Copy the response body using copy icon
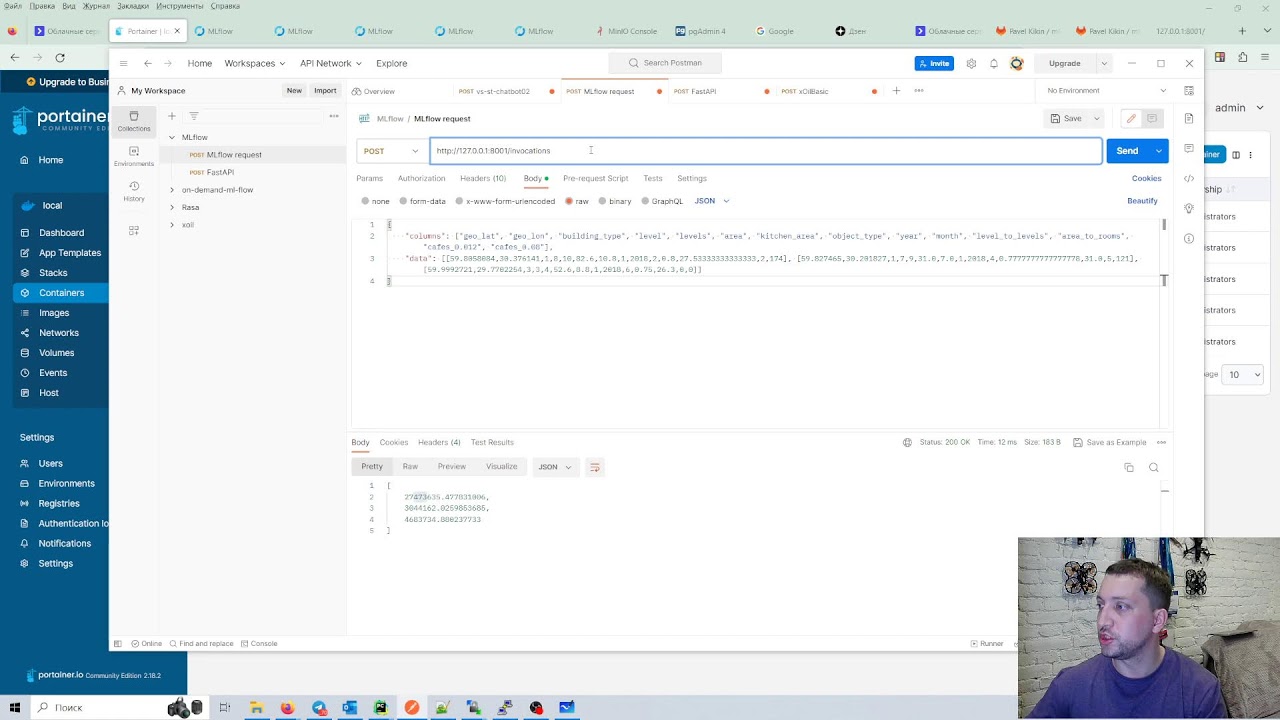 pyautogui.click(x=1129, y=467)
